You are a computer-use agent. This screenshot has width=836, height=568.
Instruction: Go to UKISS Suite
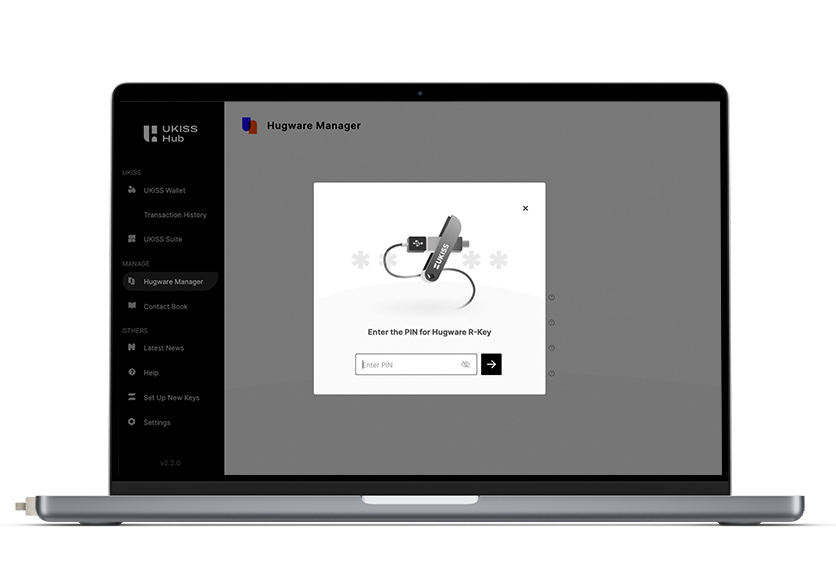click(163, 239)
